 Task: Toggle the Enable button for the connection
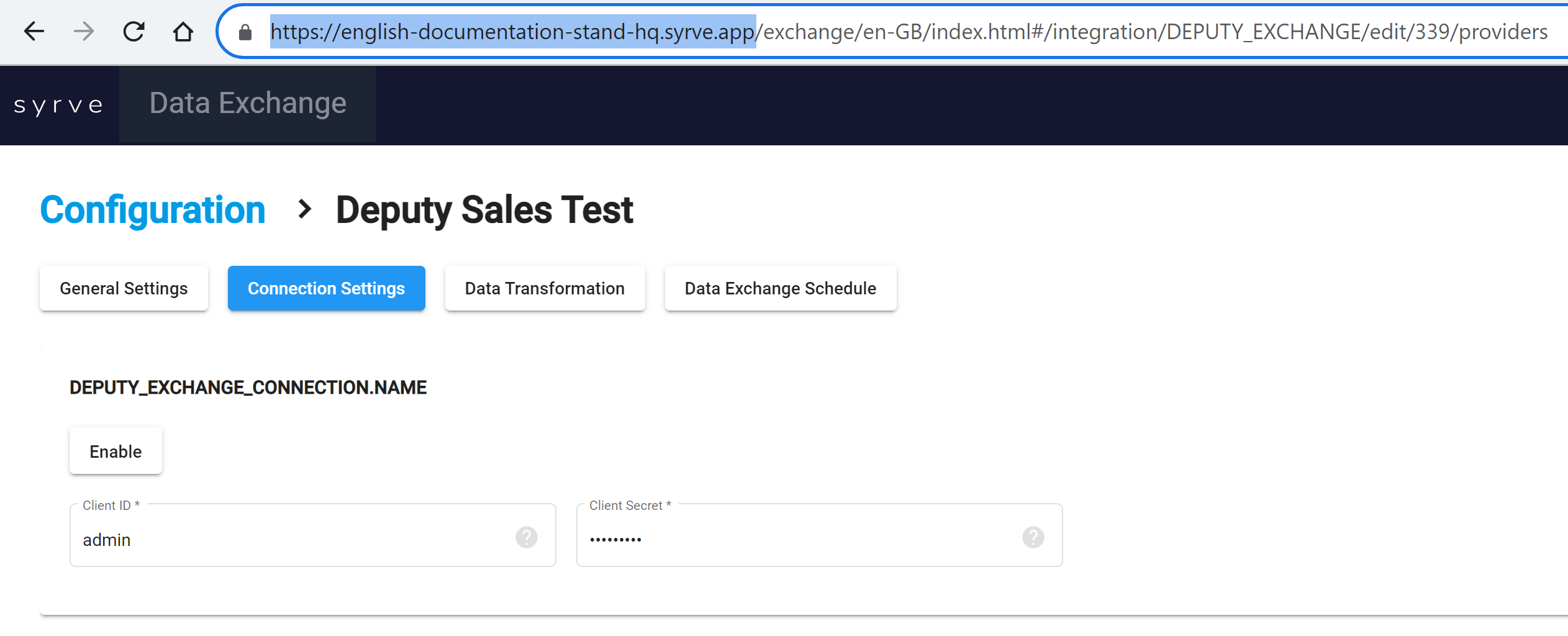coord(116,452)
